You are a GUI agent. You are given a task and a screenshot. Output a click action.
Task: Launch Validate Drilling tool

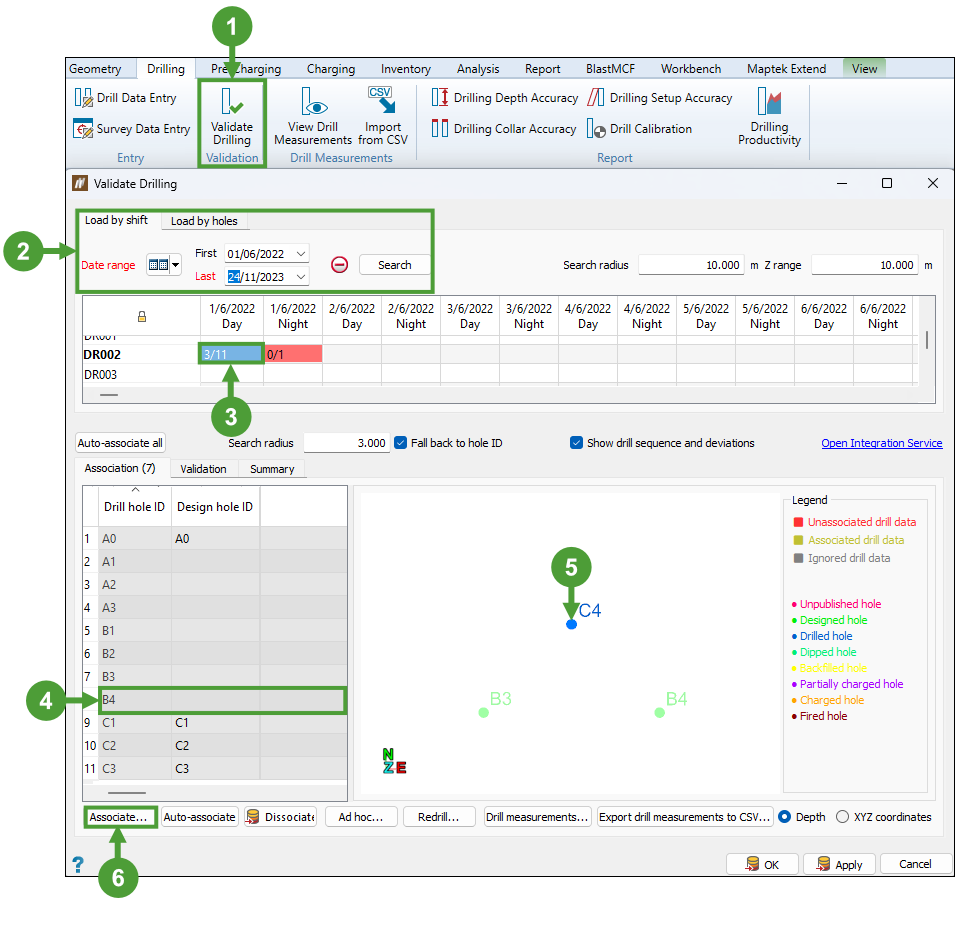coord(231,117)
